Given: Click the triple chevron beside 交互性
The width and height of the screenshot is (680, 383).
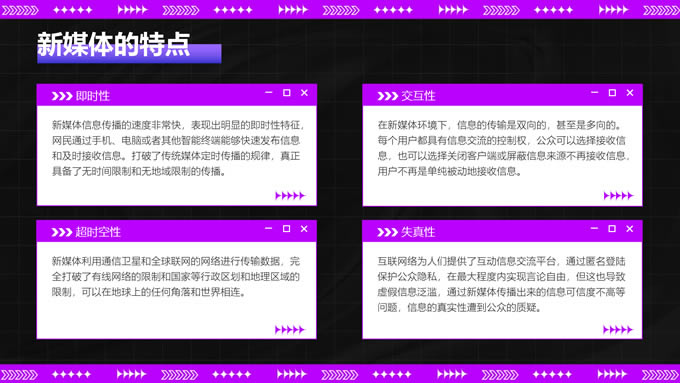Looking at the screenshot, I should [388, 96].
